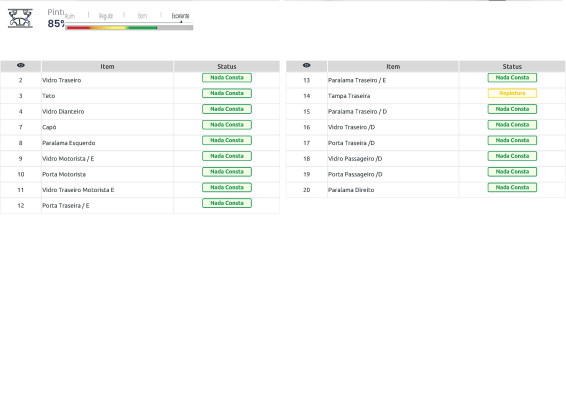566x400 pixels.
Task: Click the Status header of right table
Action: [x=512, y=66]
